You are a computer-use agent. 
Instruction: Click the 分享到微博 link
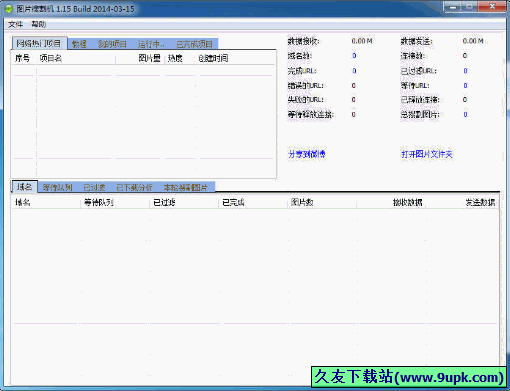(307, 154)
